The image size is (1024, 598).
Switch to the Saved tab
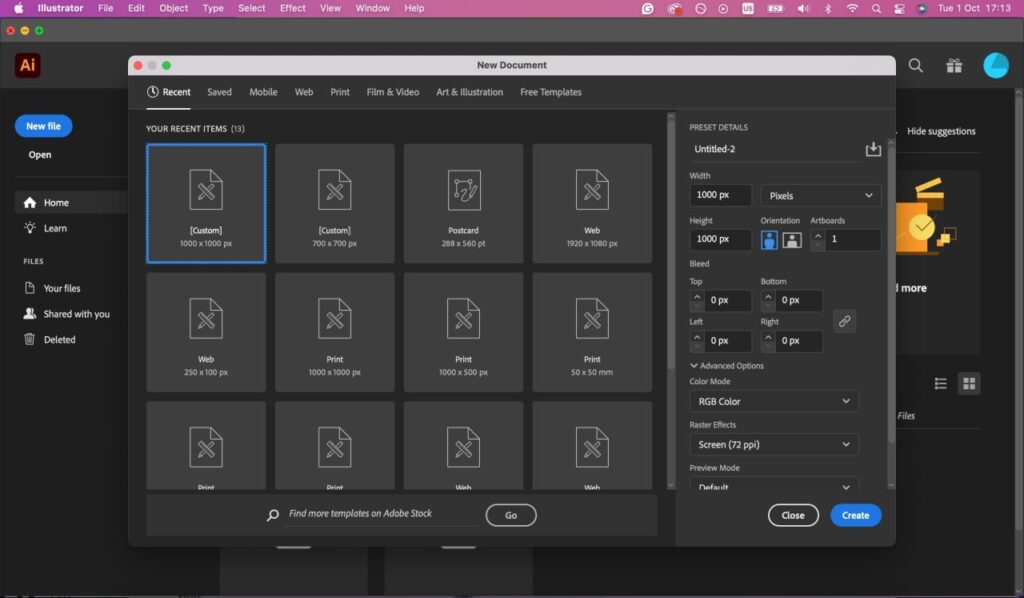pos(219,92)
